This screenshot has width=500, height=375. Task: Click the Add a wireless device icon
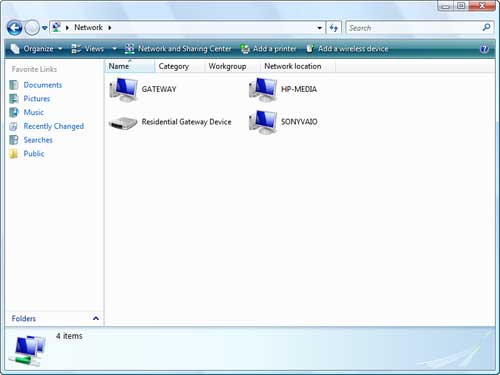tap(310, 49)
